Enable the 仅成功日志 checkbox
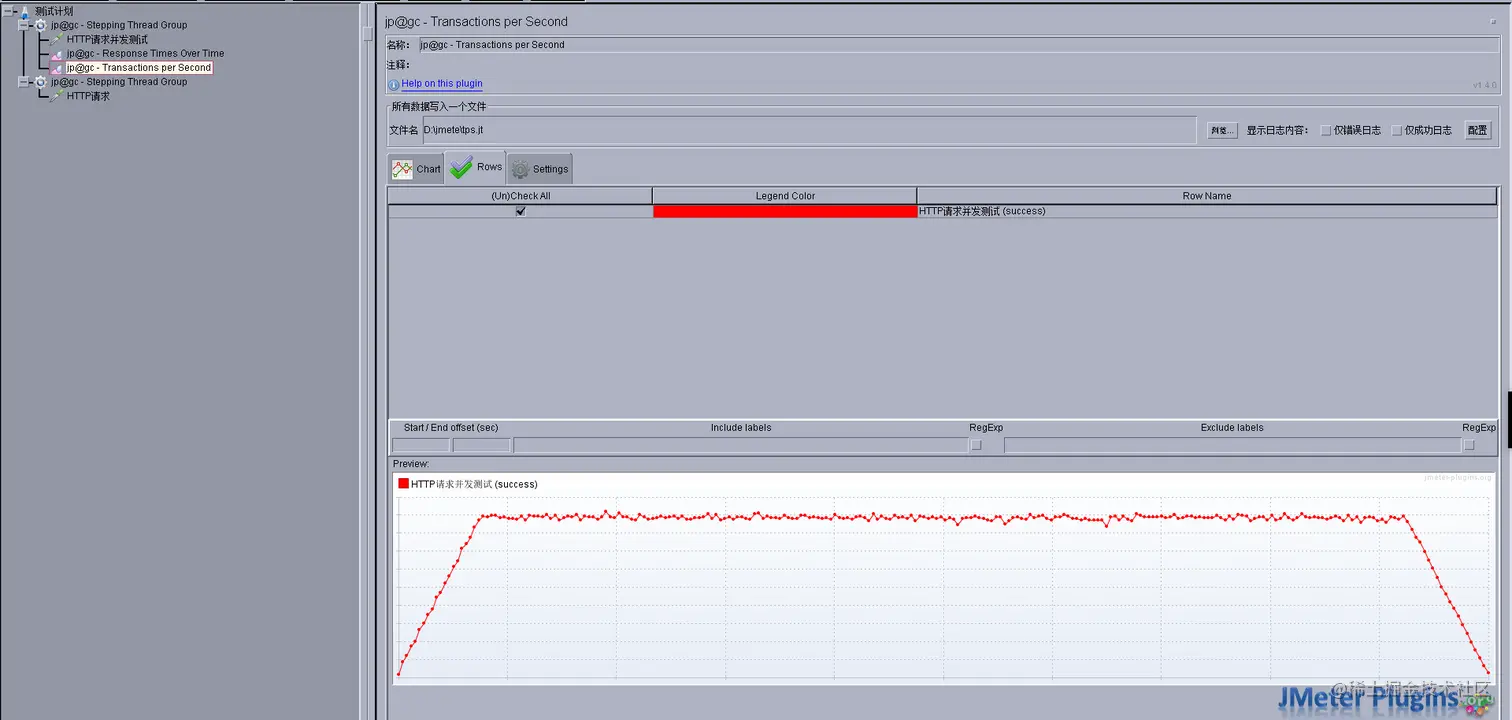The width and height of the screenshot is (1512, 720). 1397,130
